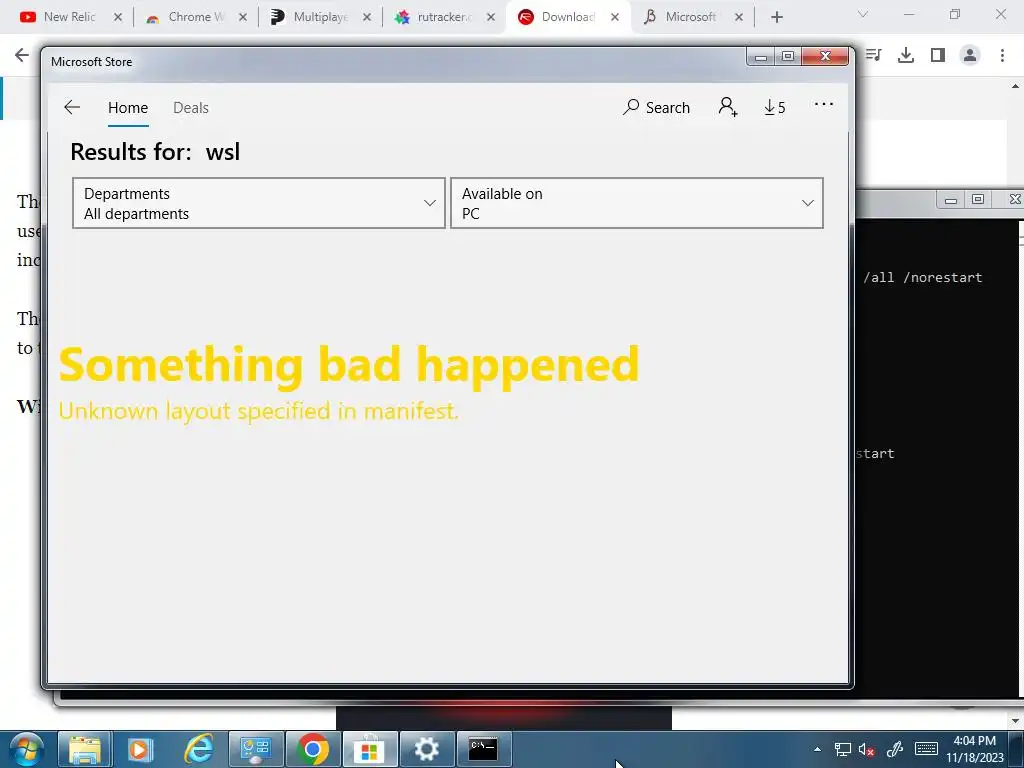This screenshot has height=768, width=1024.
Task: Launch Internet Explorer from taskbar
Action: click(x=199, y=750)
